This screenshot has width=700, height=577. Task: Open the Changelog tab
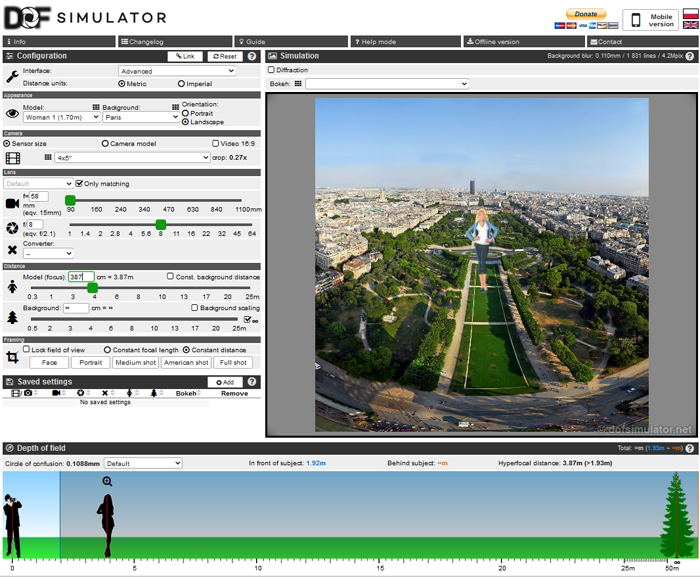coord(175,42)
